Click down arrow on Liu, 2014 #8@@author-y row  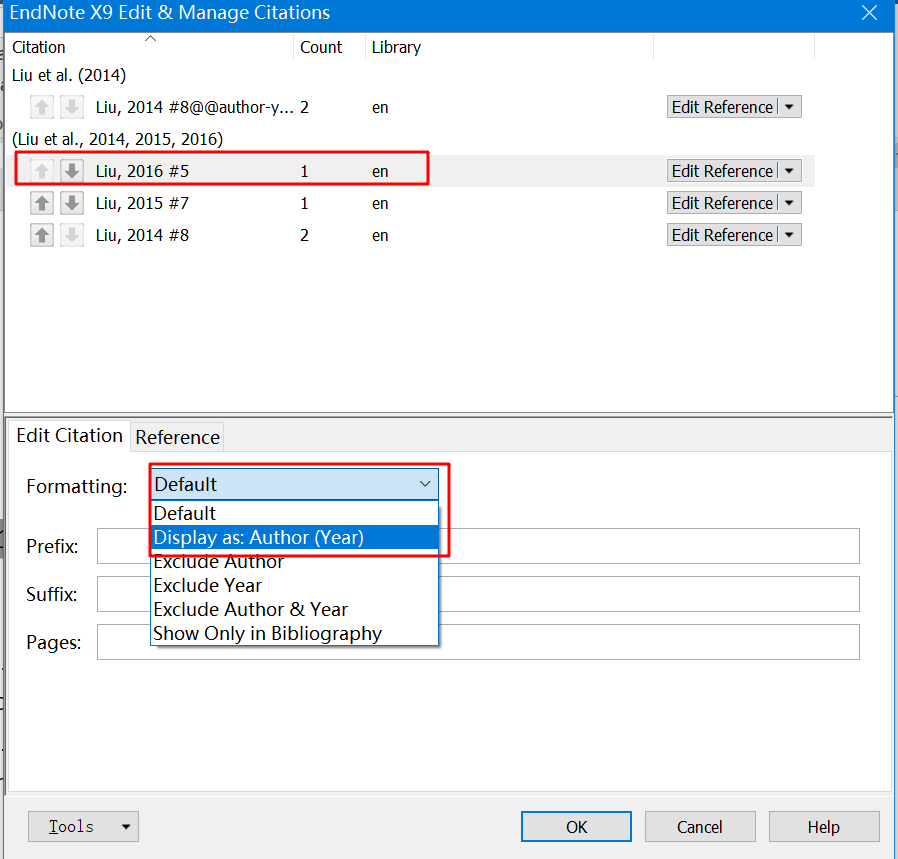click(x=72, y=107)
